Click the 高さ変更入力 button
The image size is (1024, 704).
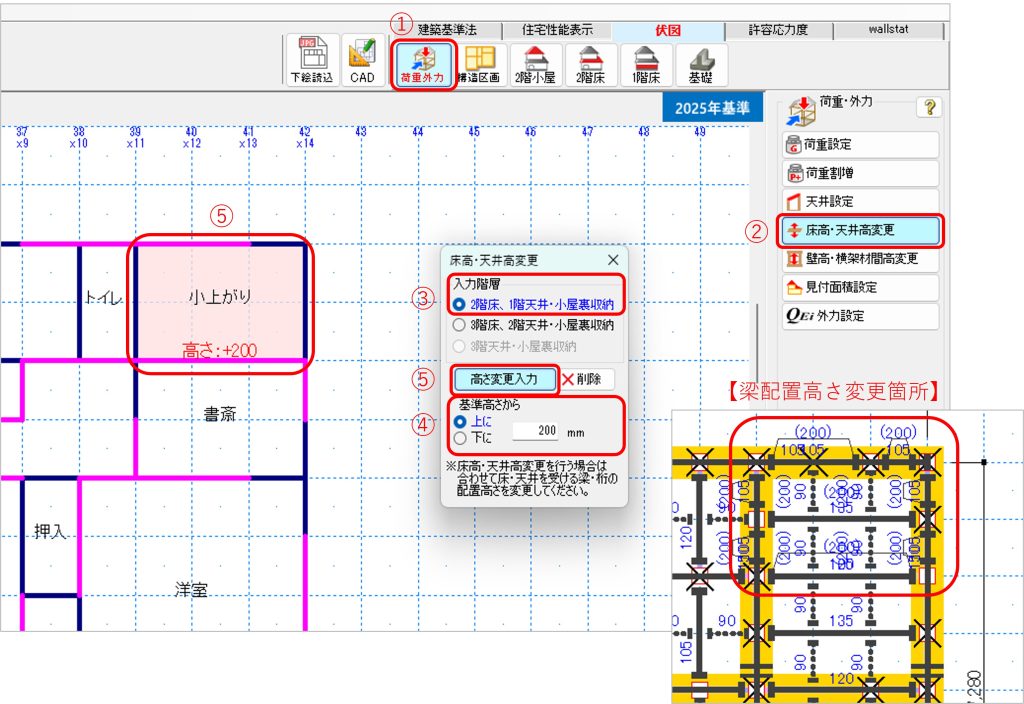tap(503, 379)
